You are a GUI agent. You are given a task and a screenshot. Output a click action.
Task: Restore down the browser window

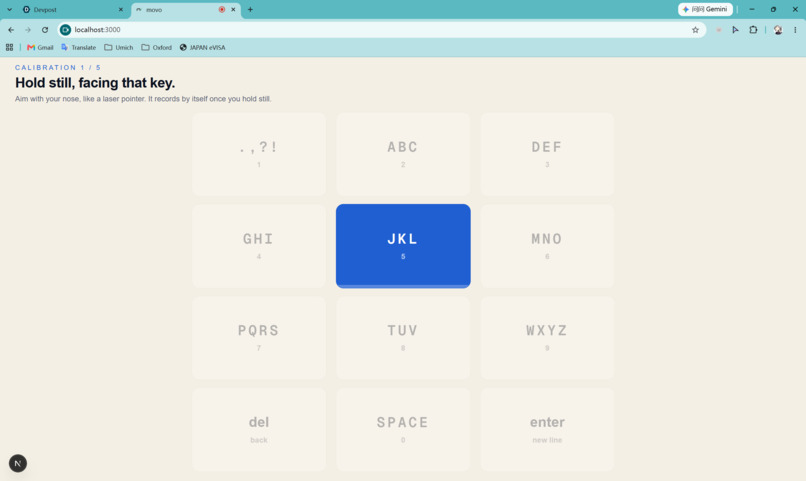coord(773,9)
